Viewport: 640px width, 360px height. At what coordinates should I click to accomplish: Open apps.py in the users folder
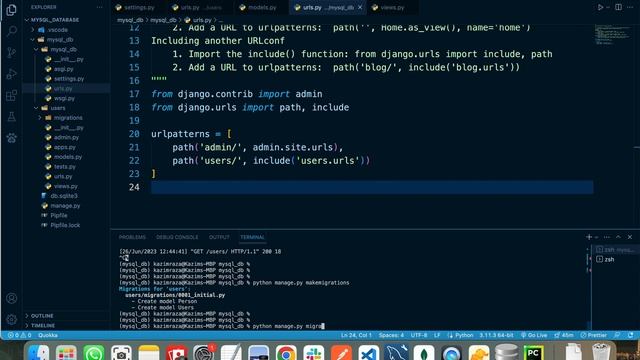pyautogui.click(x=66, y=147)
